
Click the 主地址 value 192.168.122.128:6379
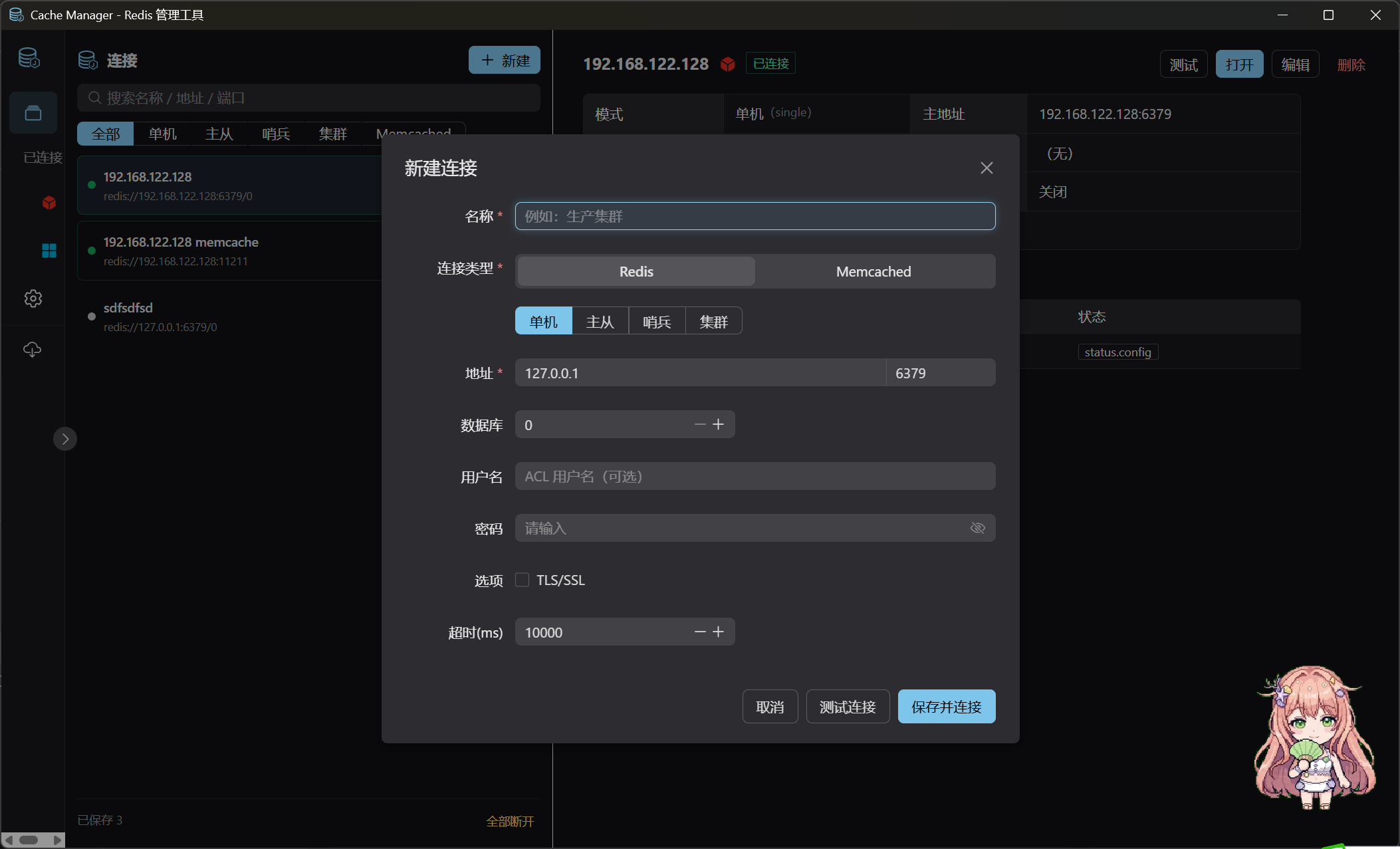pyautogui.click(x=1105, y=114)
